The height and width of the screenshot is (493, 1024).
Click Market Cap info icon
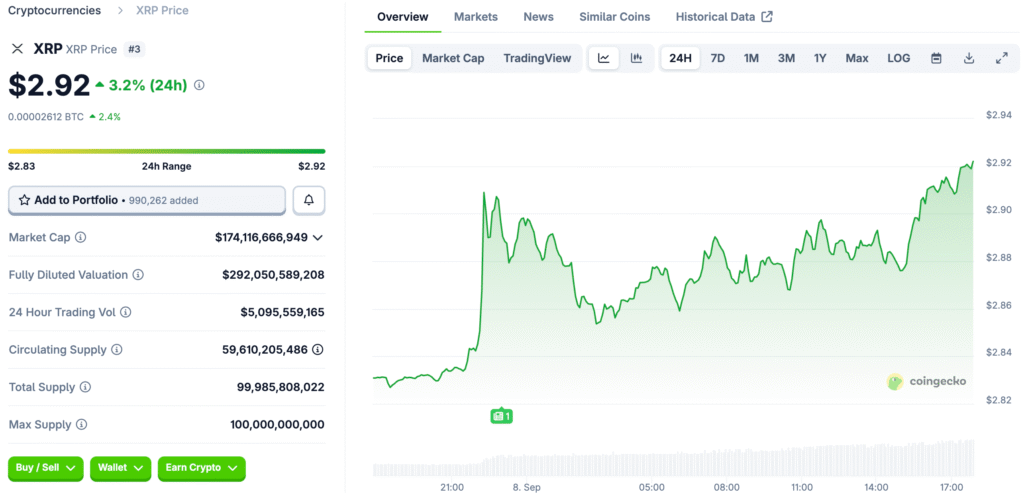pos(80,238)
